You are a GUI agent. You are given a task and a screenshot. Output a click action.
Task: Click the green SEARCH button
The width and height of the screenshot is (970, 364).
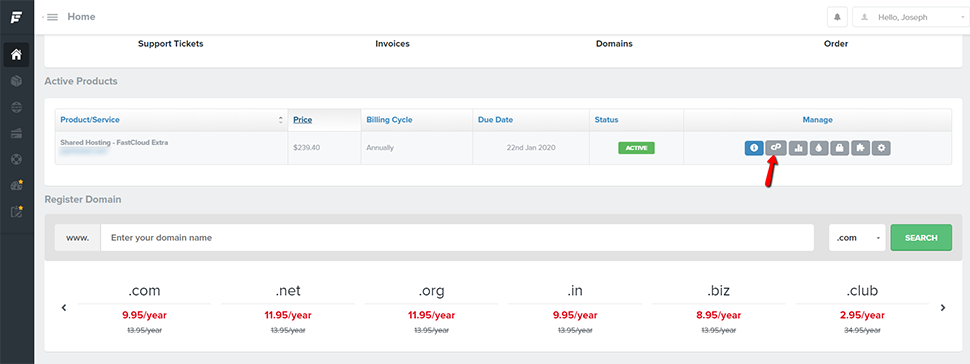click(x=921, y=238)
